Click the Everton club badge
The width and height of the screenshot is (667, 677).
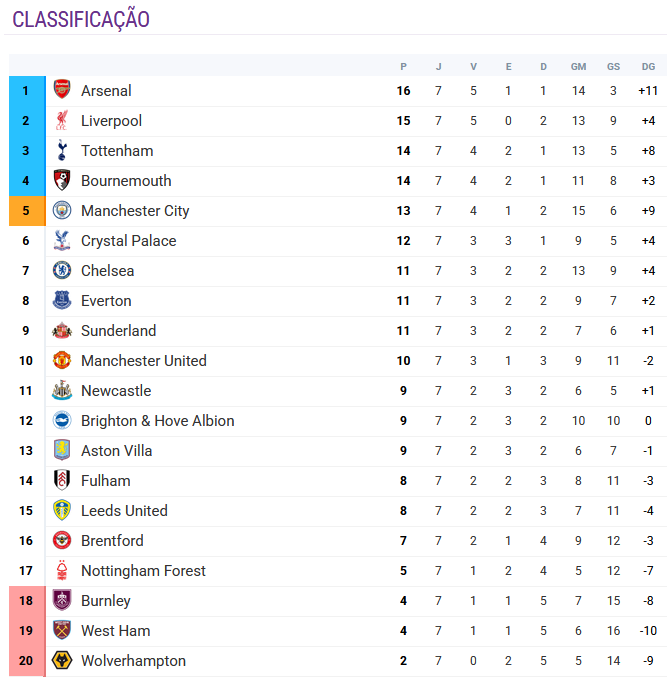[62, 300]
